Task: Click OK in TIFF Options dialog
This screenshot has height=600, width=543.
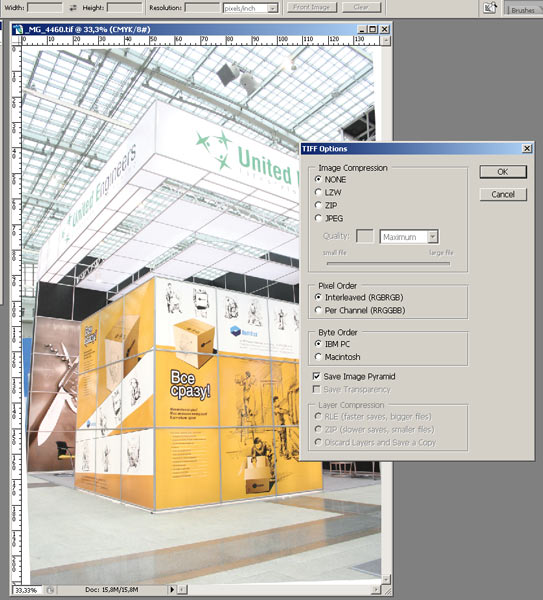Action: [x=503, y=172]
